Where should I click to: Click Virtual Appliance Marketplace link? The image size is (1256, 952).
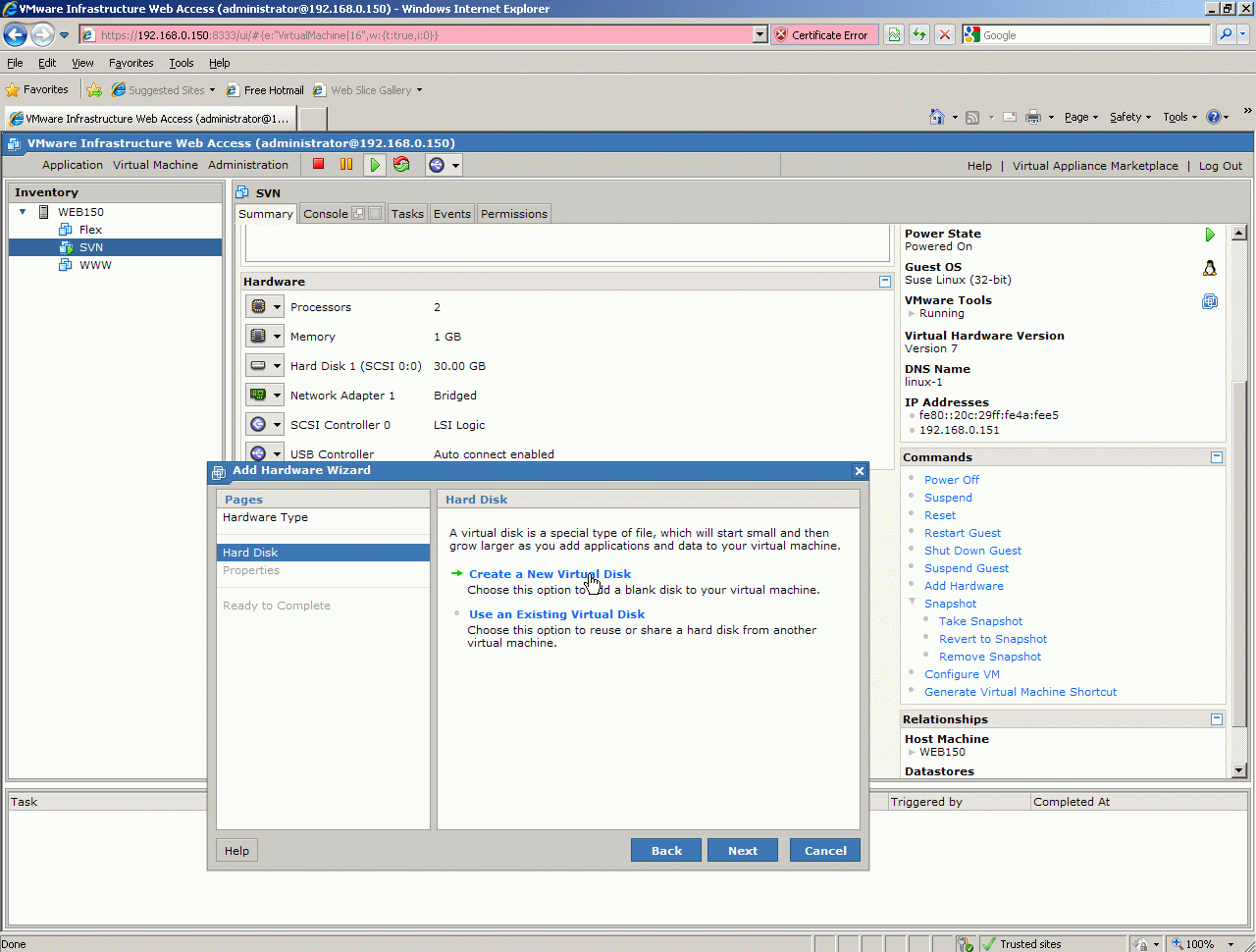tap(1095, 166)
